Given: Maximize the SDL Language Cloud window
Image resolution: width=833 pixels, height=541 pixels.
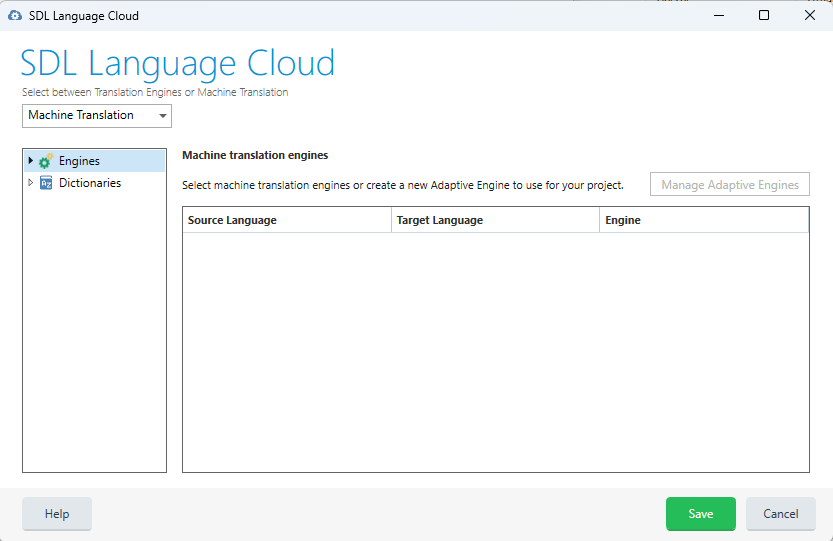Looking at the screenshot, I should tap(764, 15).
